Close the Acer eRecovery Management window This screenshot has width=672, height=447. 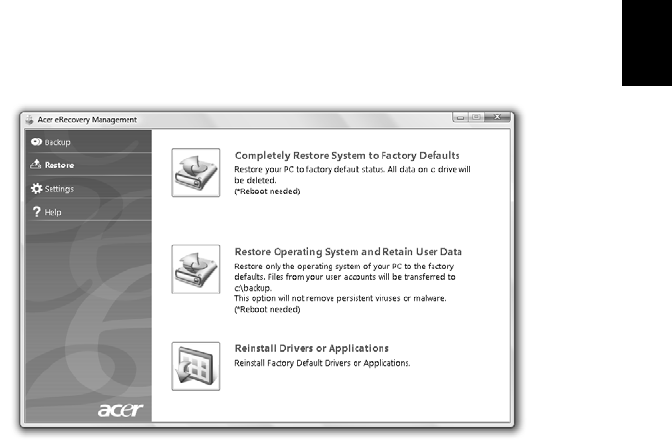click(x=497, y=117)
